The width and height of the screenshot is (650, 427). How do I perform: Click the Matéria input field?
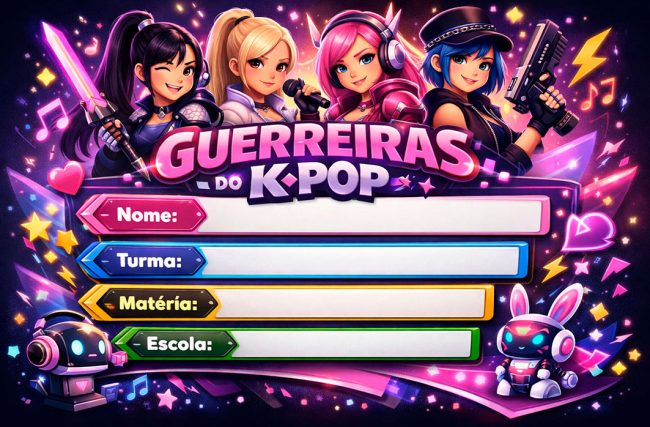[x=352, y=303]
